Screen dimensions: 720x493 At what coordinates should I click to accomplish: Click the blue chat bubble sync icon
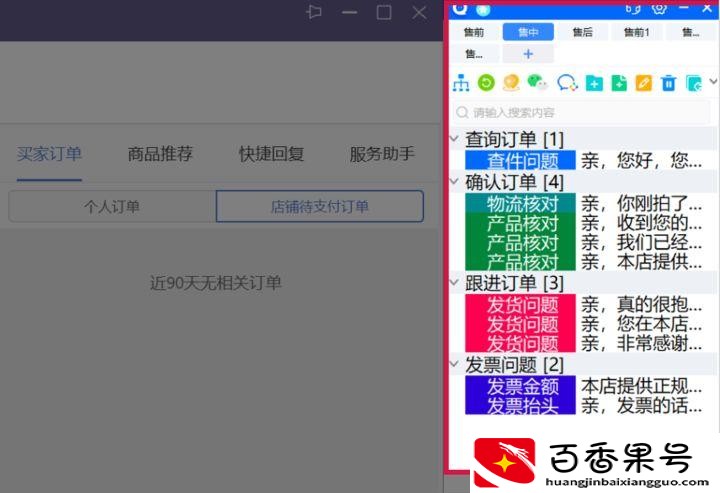[x=567, y=83]
